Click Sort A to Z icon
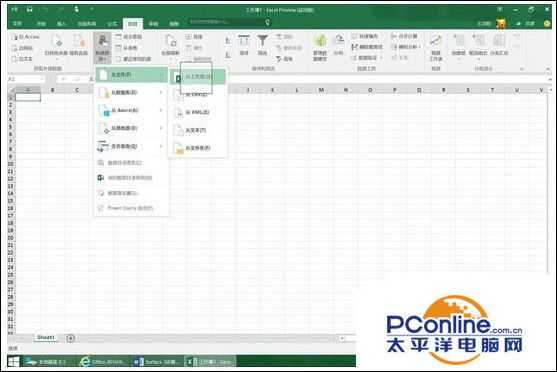Viewport: 557px width, 372px height. 228,40
